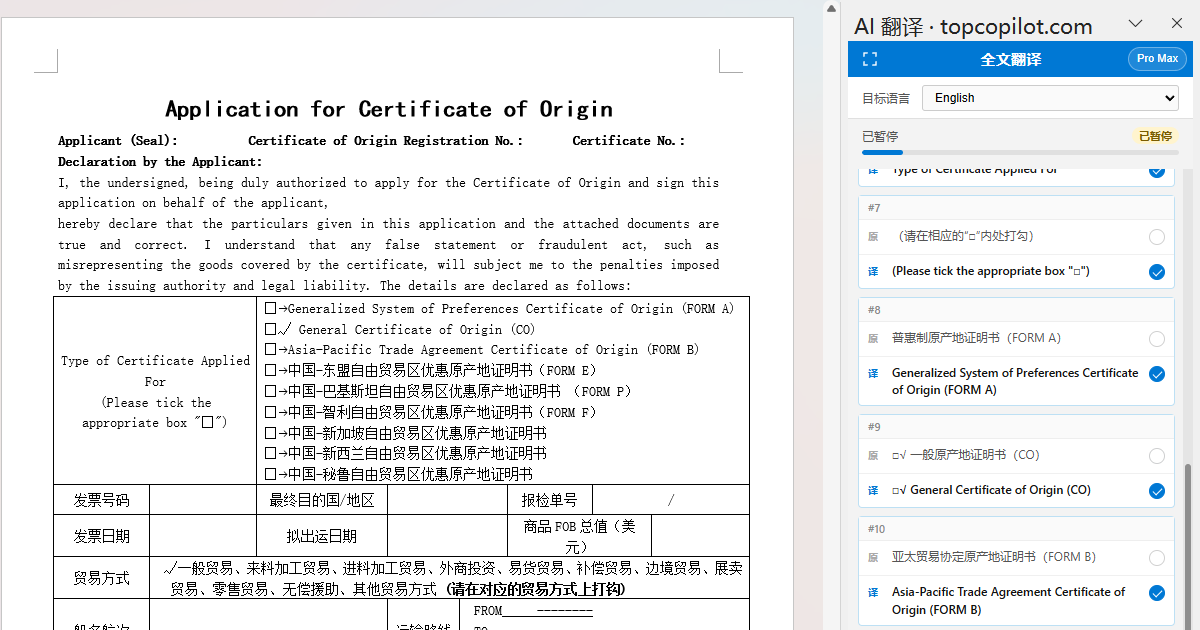Click the blank cell right of 发票号码
The image size is (1200, 630).
point(203,500)
